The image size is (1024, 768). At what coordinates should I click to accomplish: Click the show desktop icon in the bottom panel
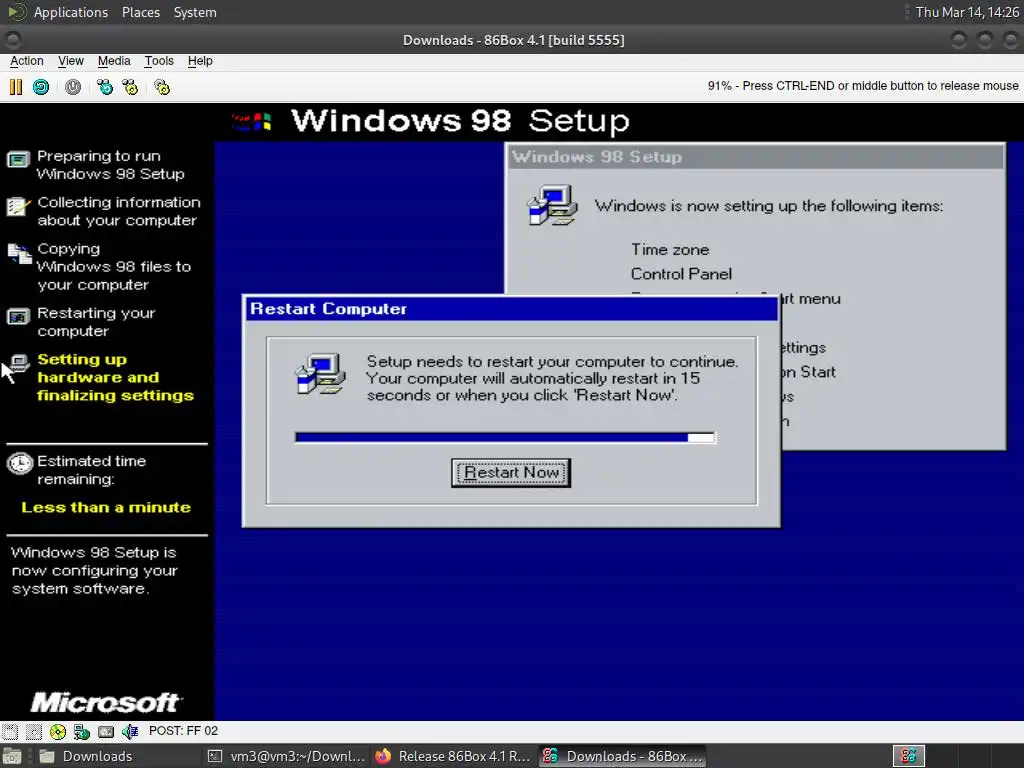[12, 756]
